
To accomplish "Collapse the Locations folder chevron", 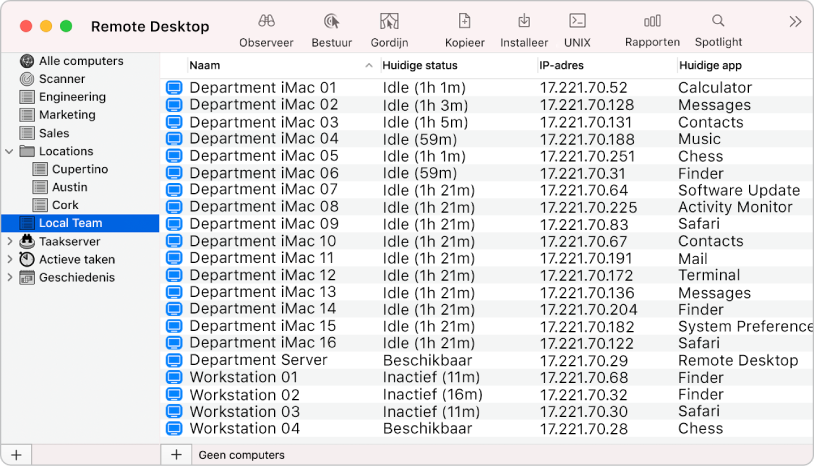I will point(9,152).
